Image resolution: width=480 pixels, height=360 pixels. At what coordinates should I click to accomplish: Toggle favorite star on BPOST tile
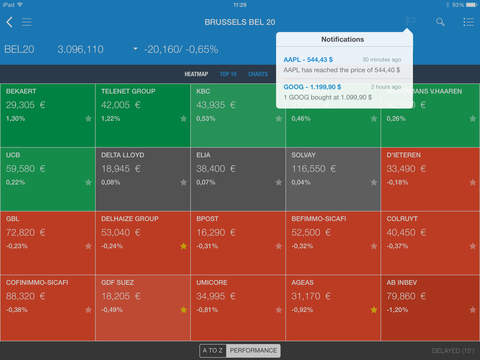[279, 246]
